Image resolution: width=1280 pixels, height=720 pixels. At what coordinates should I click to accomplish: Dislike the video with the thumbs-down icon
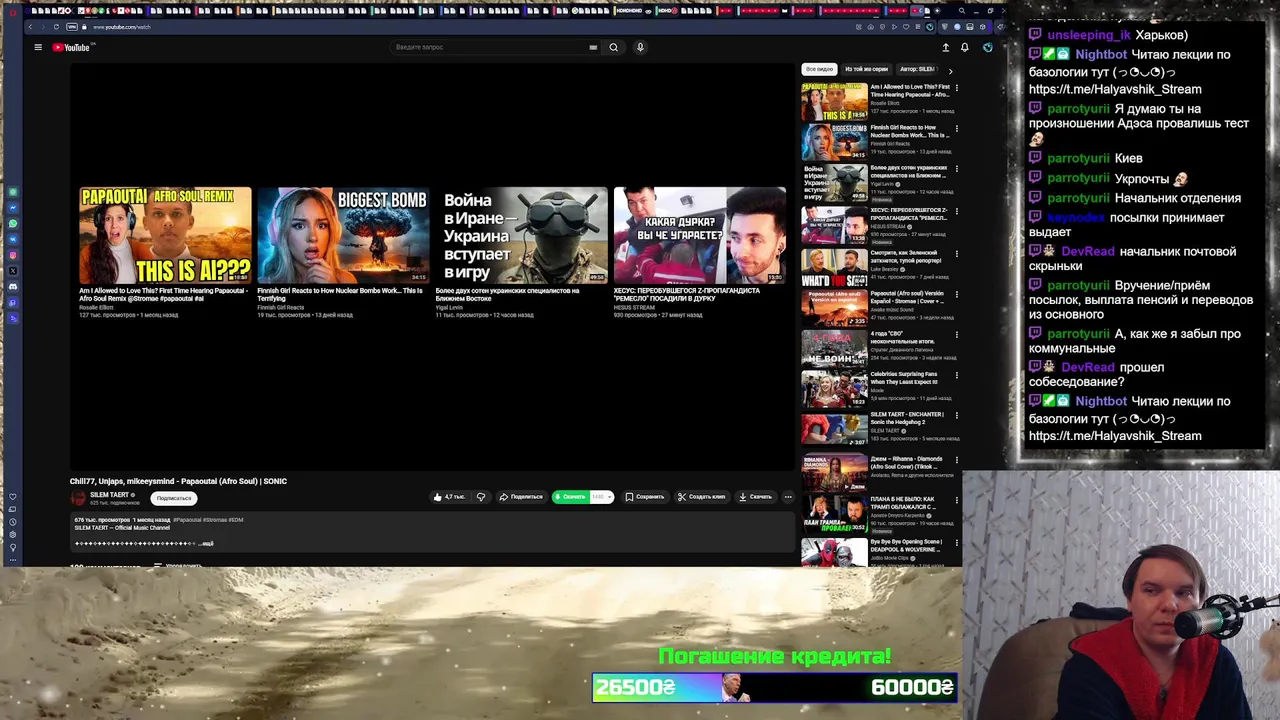coord(481,497)
